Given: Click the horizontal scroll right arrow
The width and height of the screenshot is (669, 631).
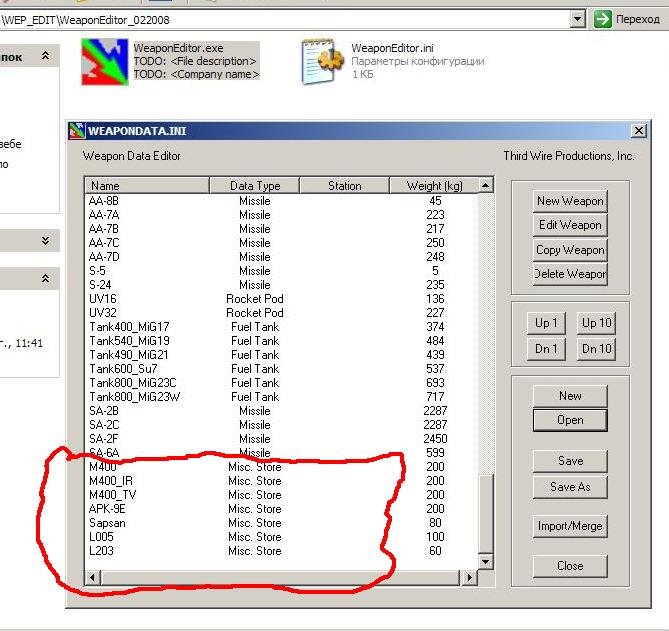Looking at the screenshot, I should click(470, 578).
